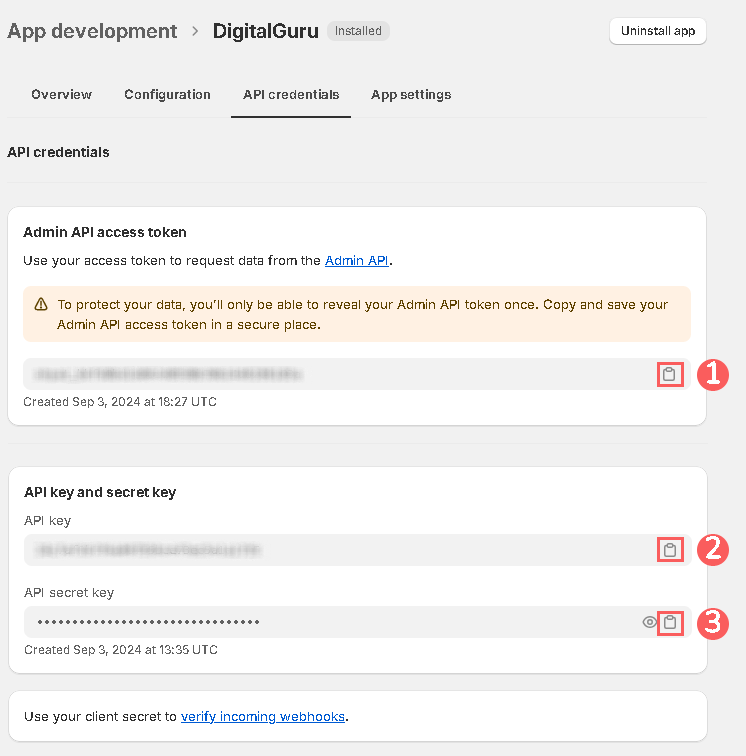The width and height of the screenshot is (746, 756).
Task: Copy the Admin API access token
Action: coord(670,375)
